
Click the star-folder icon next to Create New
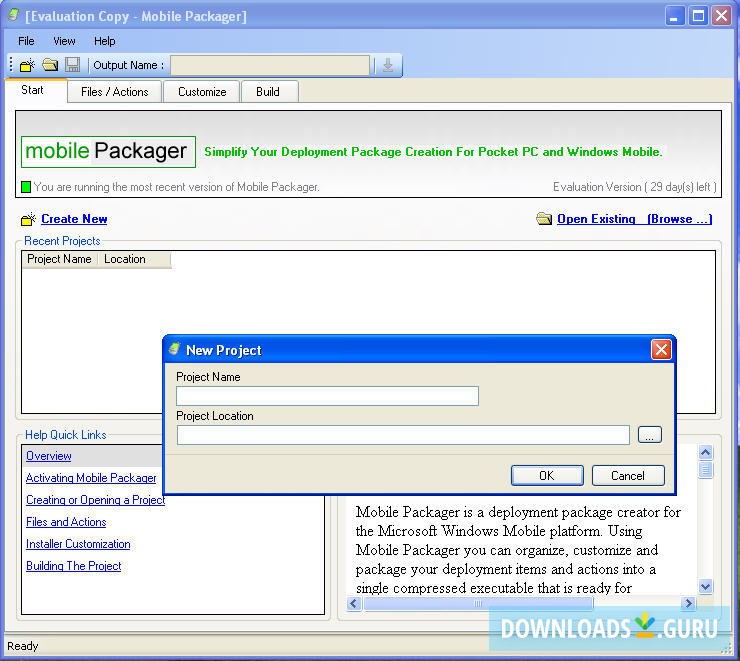pos(28,219)
